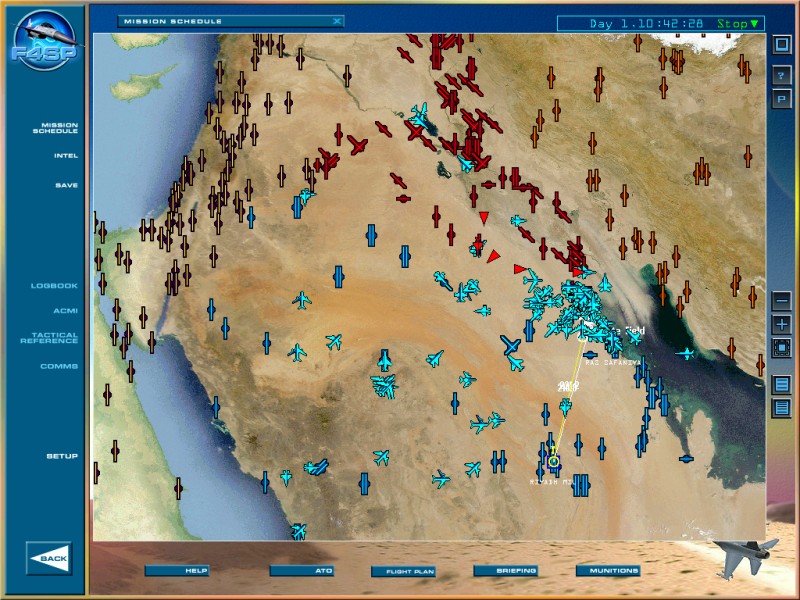The width and height of the screenshot is (800, 600).
Task: Open the Setup screen
Action: point(62,456)
